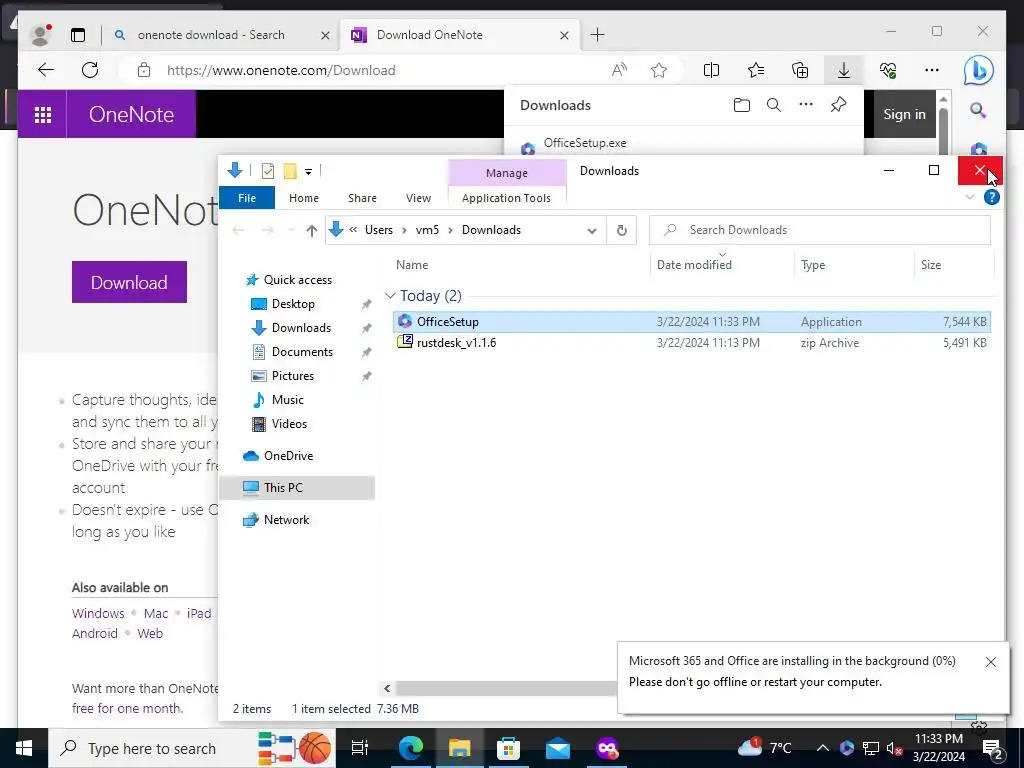Click the Edge Downloads toolbar icon
Viewport: 1024px width, 768px height.
click(844, 70)
